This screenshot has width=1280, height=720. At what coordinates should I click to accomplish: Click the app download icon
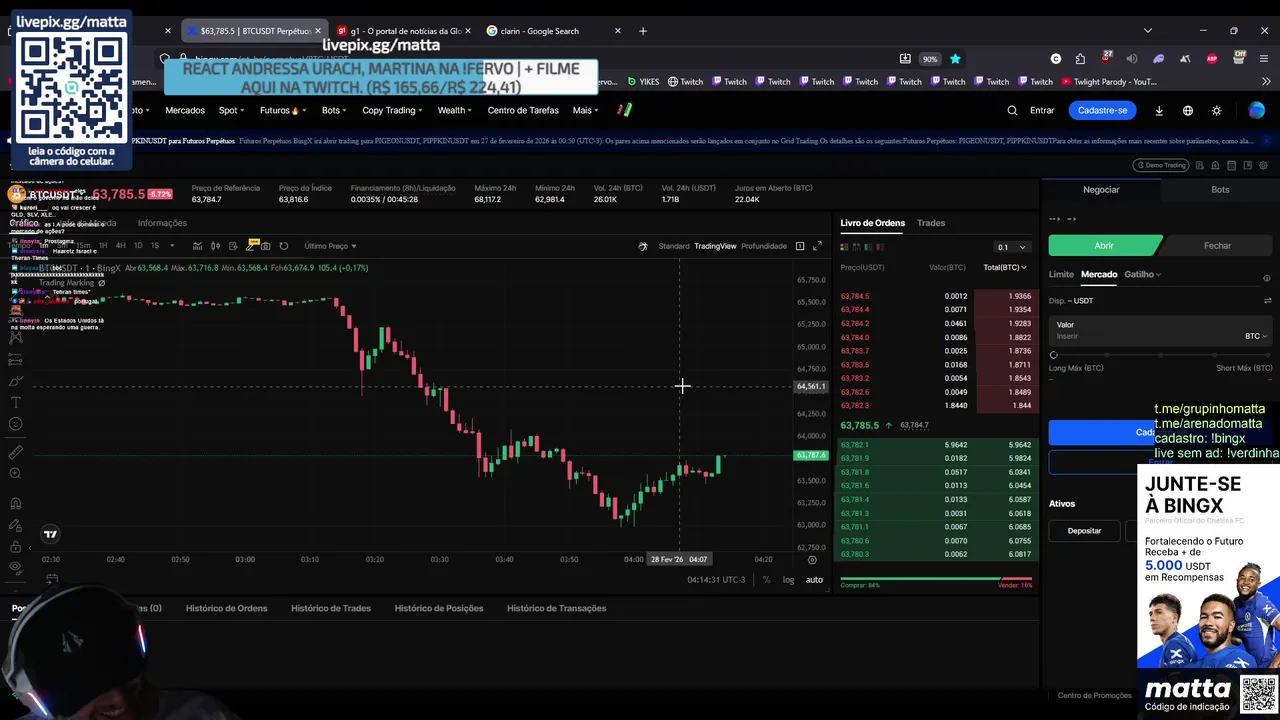pos(1159,110)
